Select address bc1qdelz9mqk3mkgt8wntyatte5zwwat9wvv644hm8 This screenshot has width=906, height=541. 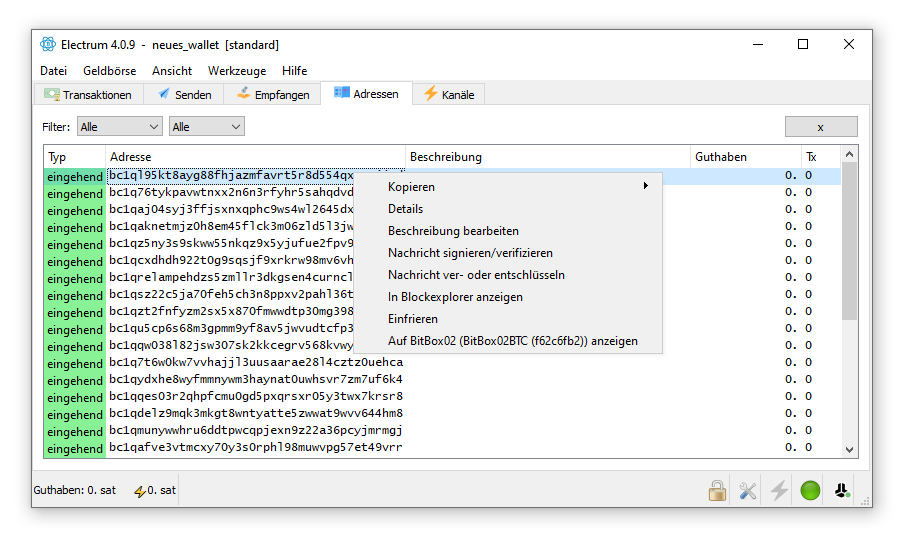click(256, 413)
